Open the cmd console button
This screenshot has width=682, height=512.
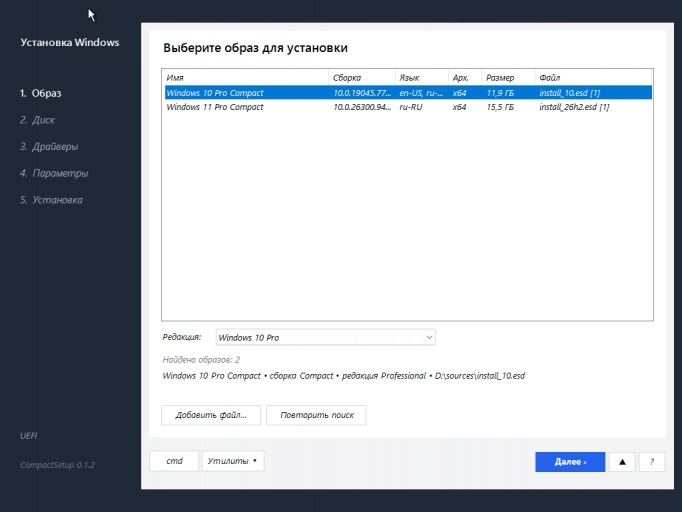174,461
